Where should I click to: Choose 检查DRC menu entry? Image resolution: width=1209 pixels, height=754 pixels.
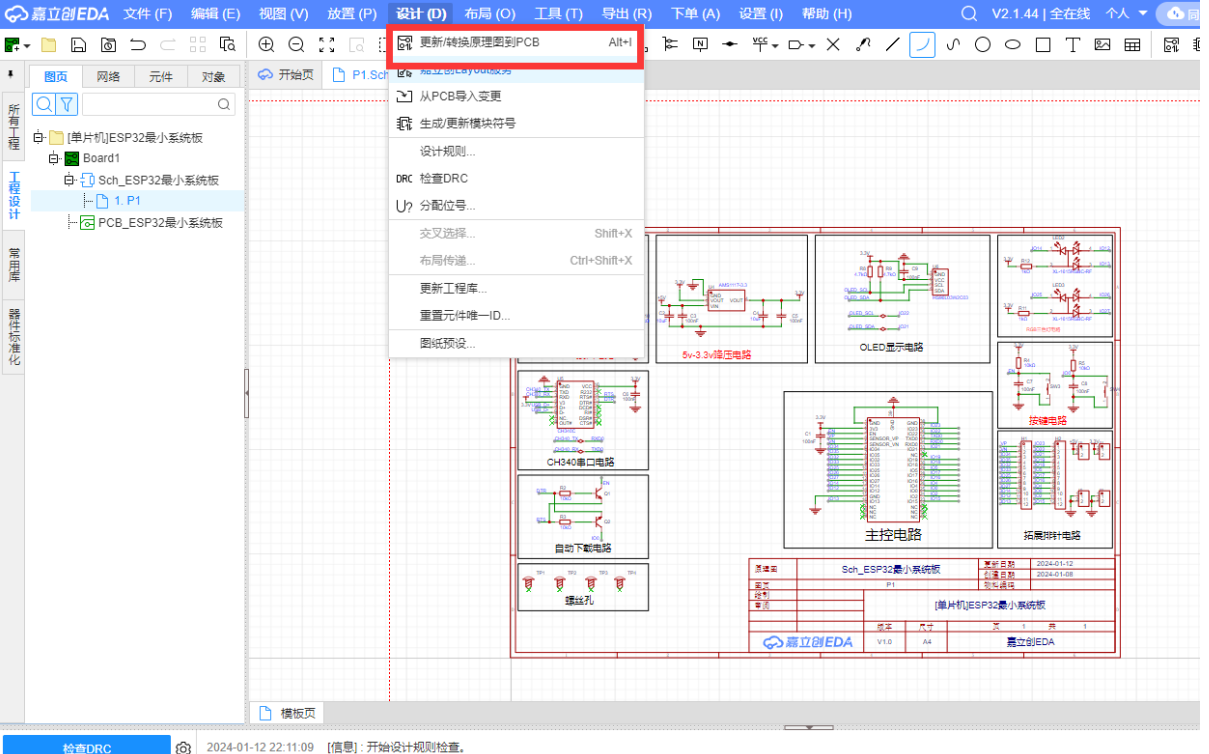(516, 178)
